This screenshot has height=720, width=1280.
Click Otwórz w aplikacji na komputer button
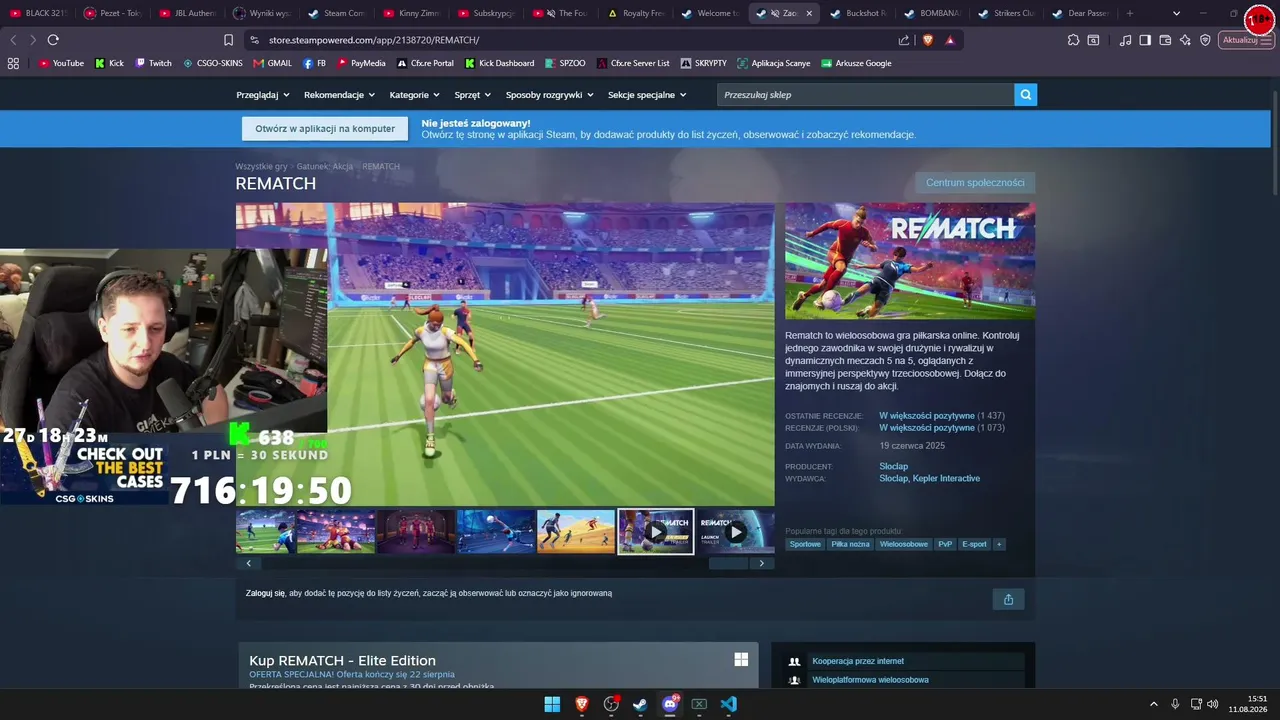coord(325,129)
